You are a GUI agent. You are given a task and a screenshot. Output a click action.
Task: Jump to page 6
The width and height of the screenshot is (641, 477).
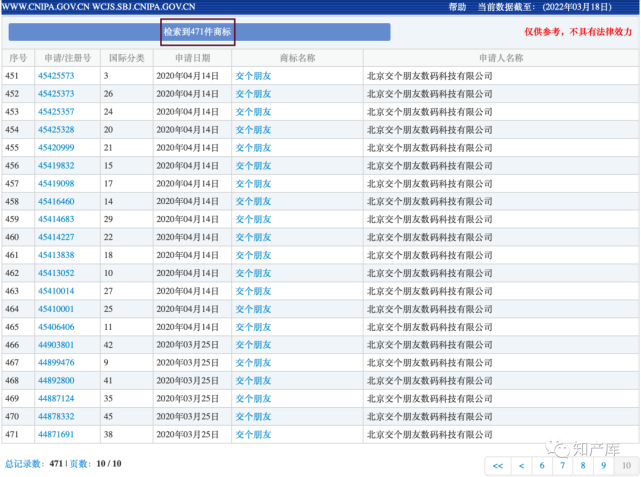[542, 466]
